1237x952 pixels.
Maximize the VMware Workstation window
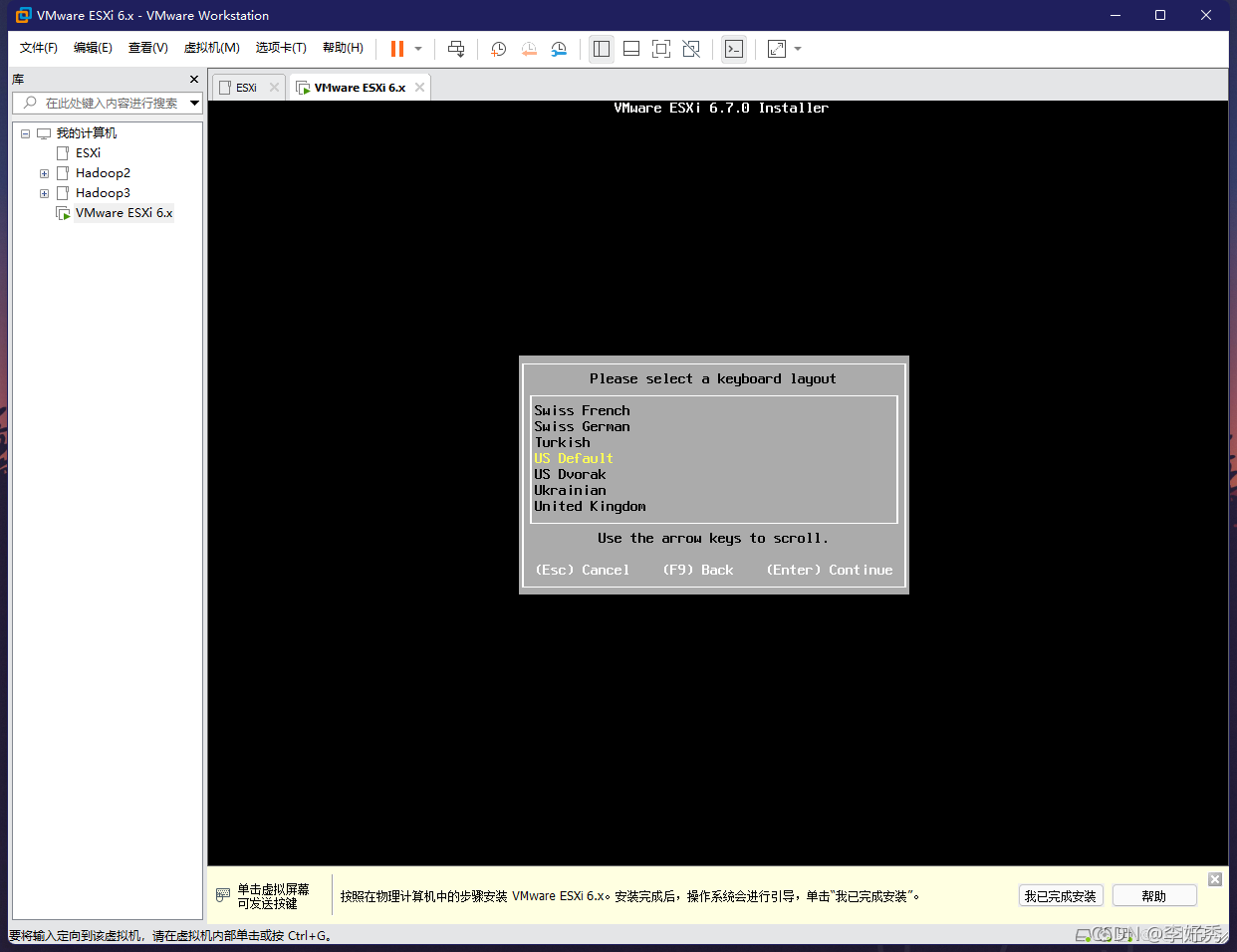1160,15
